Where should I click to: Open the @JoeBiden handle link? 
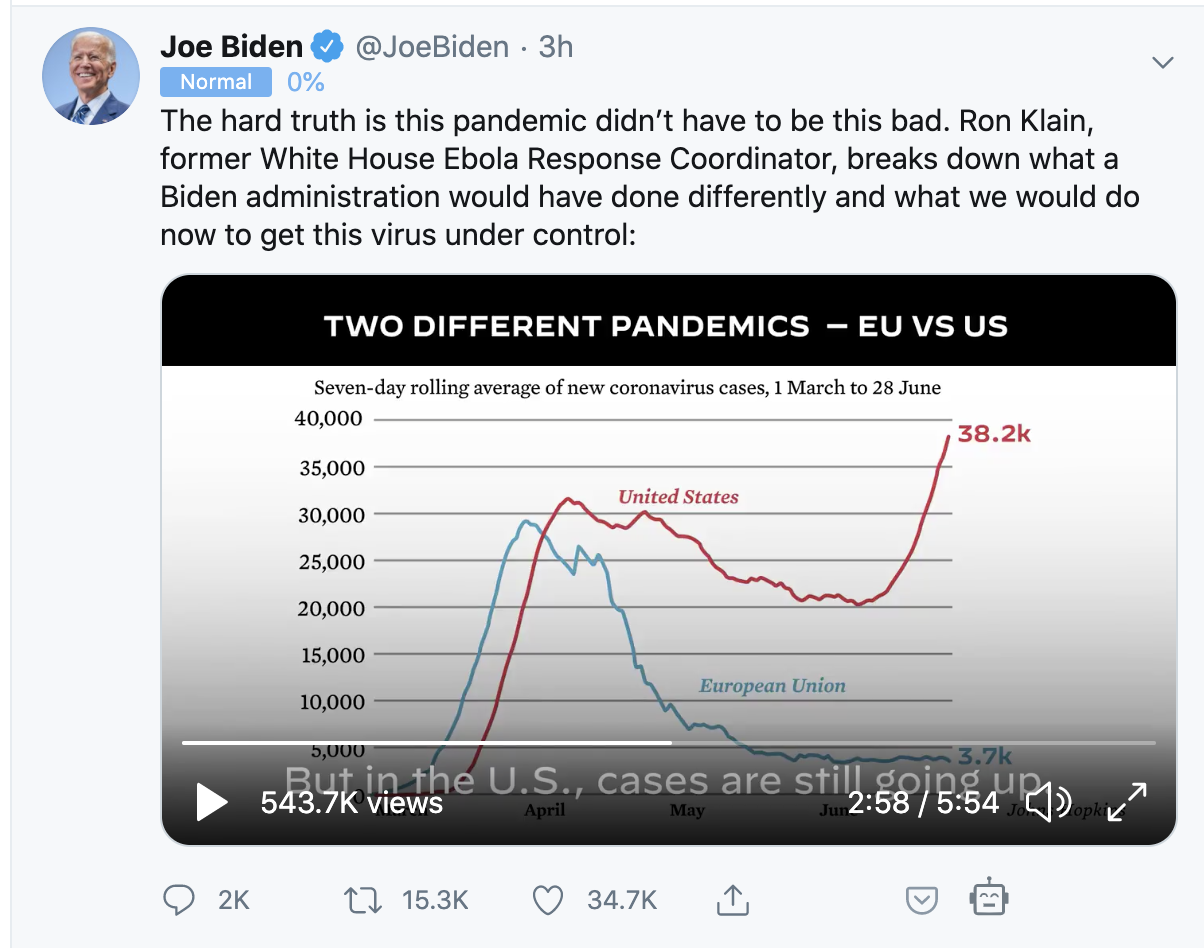click(x=432, y=46)
